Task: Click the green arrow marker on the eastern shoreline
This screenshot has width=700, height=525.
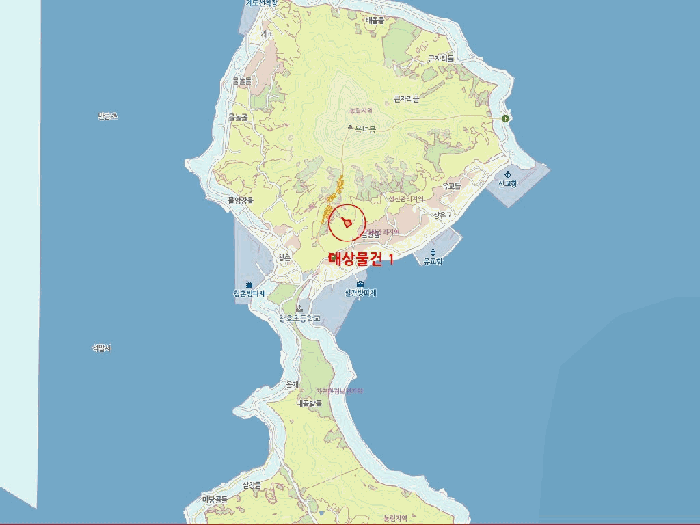Action: 506,119
